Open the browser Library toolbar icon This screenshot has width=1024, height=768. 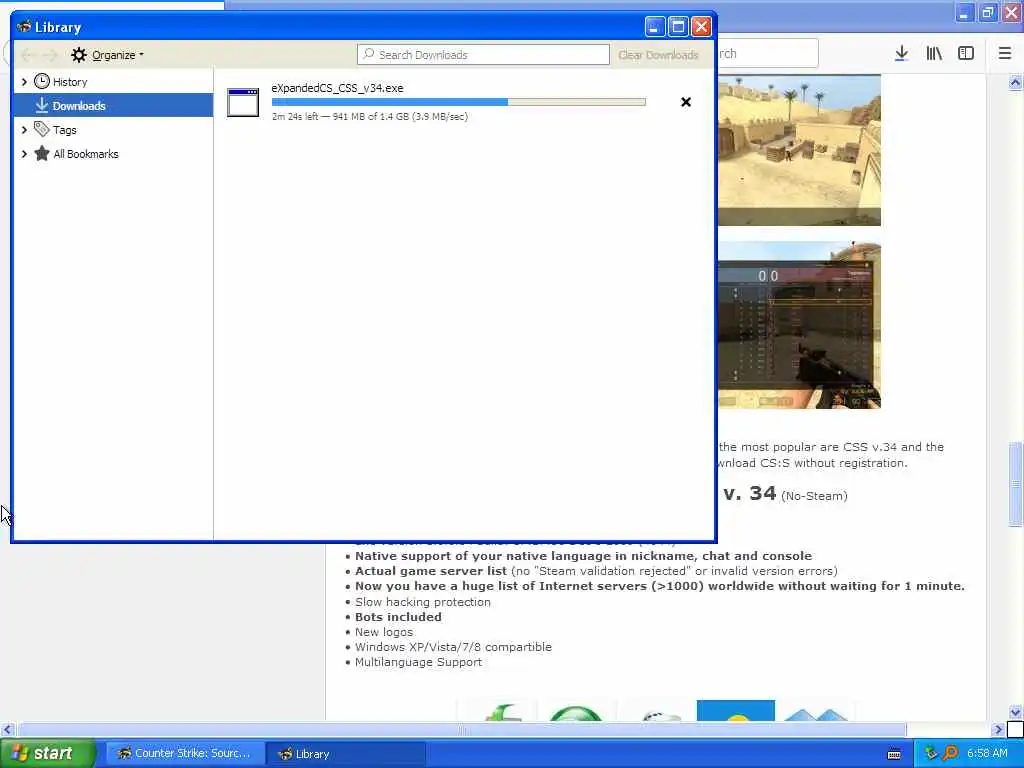[x=934, y=54]
